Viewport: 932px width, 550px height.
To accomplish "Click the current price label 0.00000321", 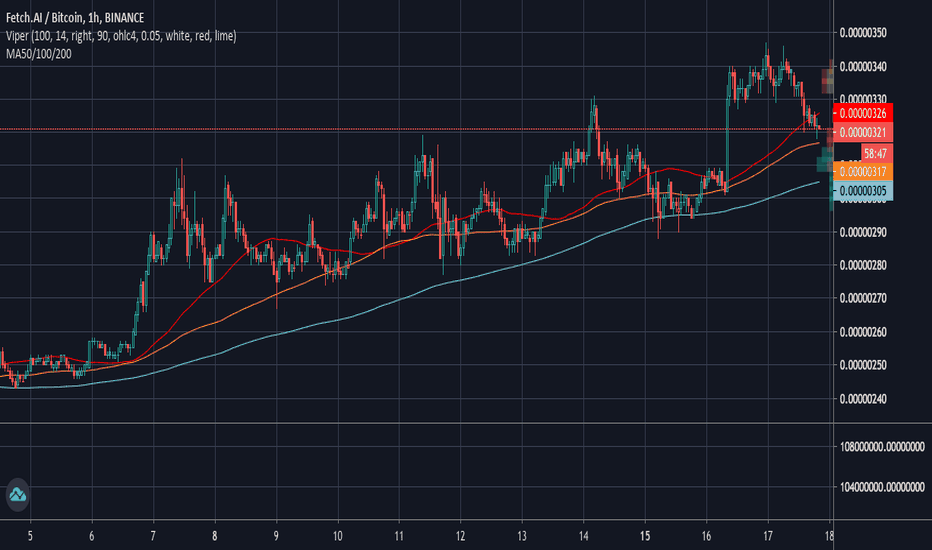I will pos(863,132).
